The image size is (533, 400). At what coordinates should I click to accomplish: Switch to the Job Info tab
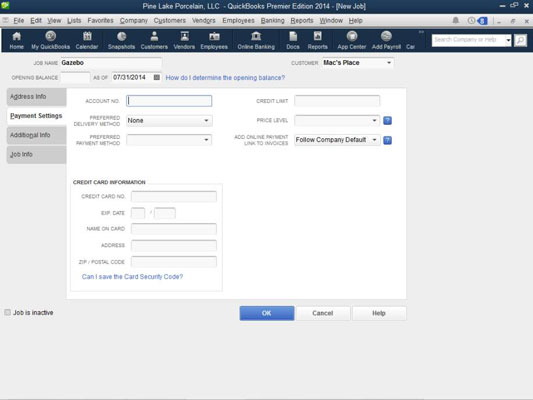coord(36,155)
